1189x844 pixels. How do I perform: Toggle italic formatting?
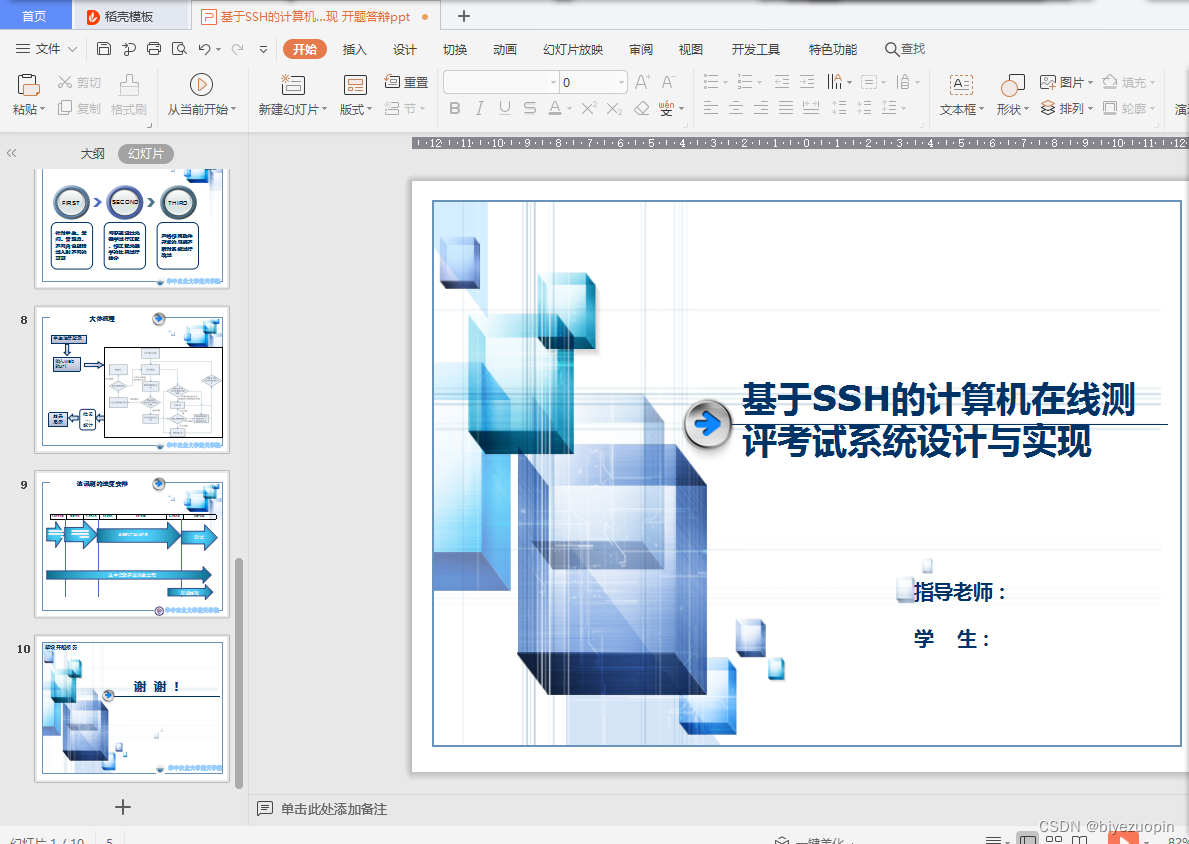479,108
